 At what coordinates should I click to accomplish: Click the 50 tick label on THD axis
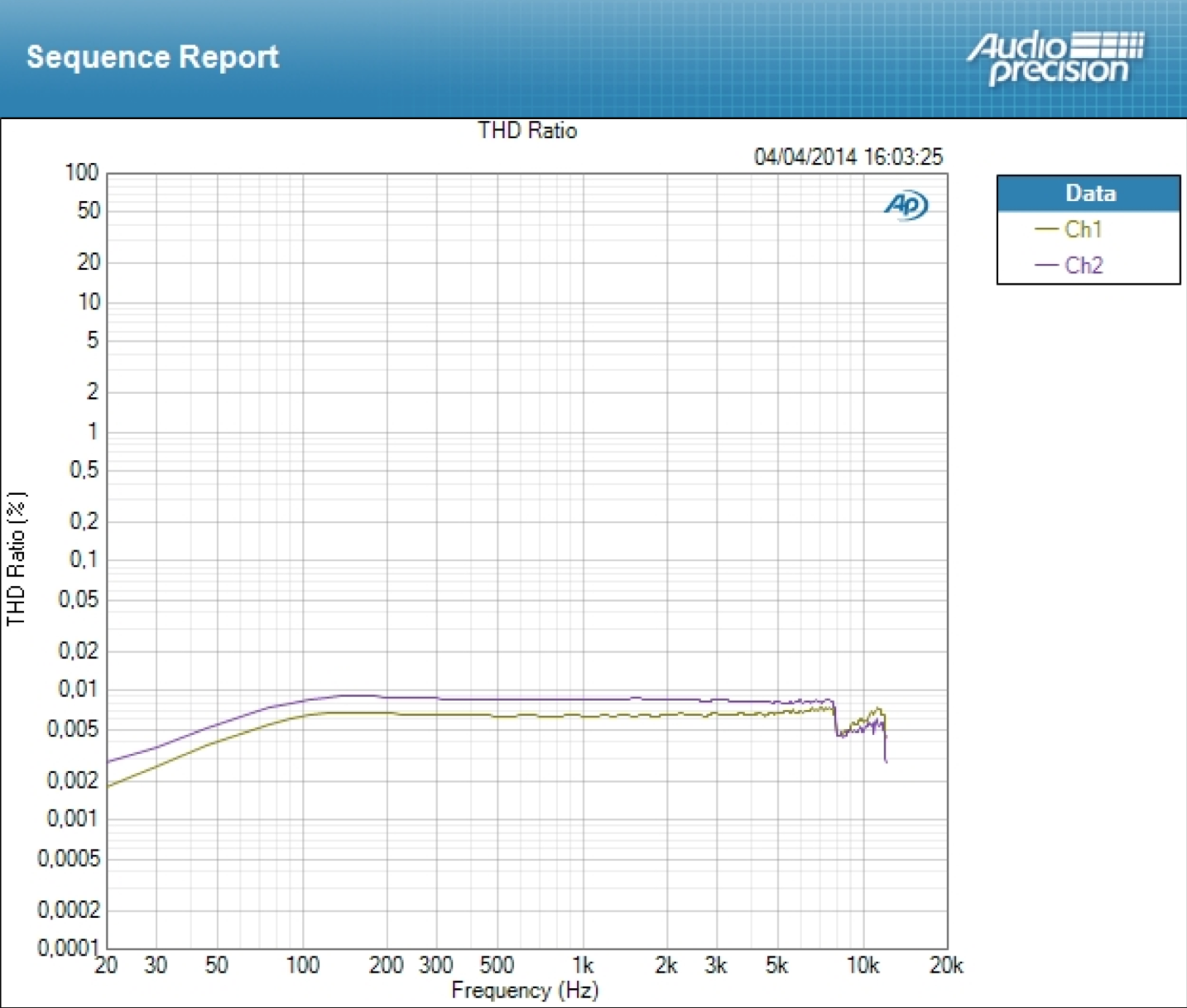(x=88, y=210)
